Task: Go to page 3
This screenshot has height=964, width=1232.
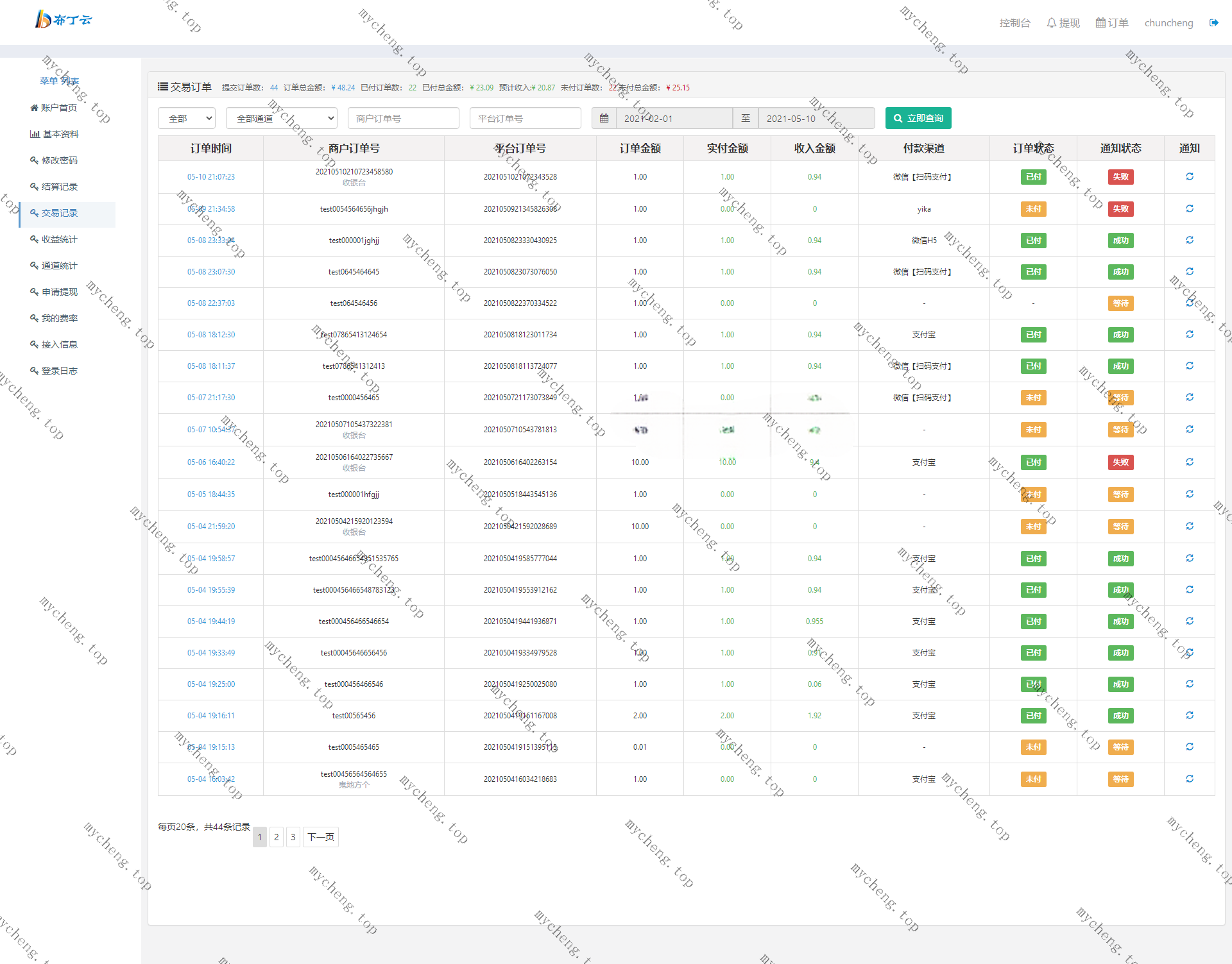Action: click(x=293, y=836)
